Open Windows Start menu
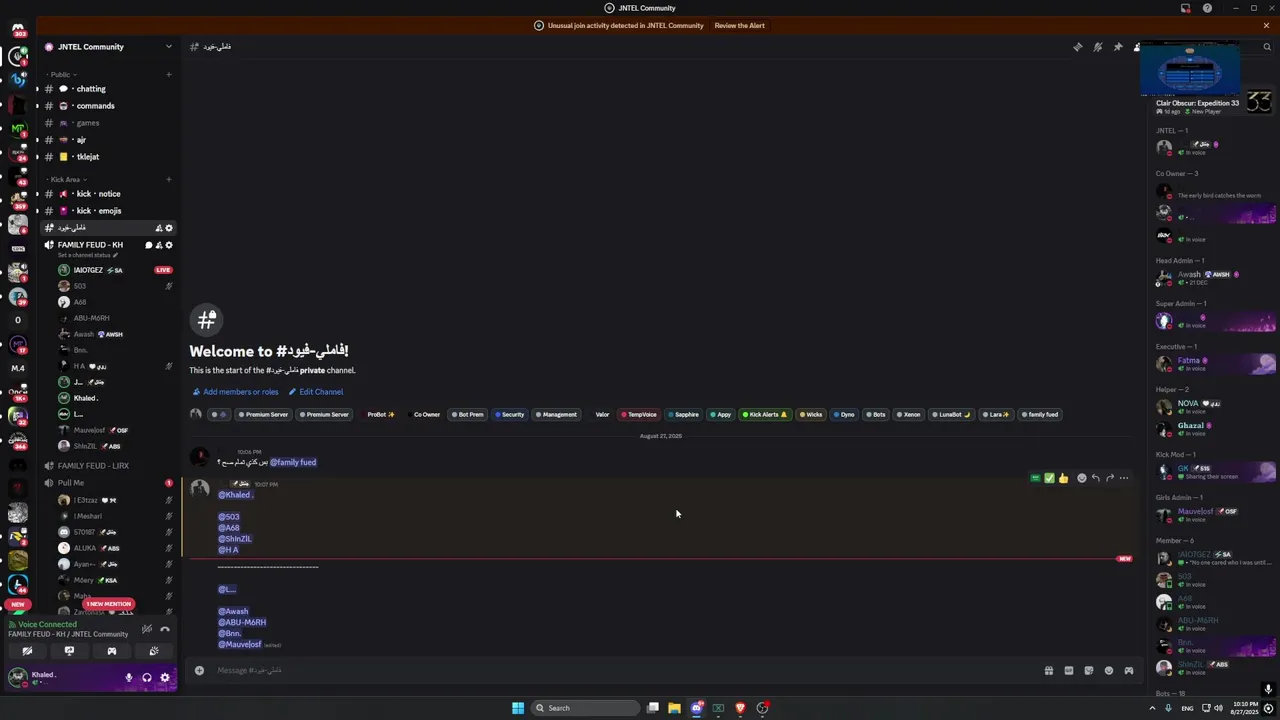 click(518, 708)
